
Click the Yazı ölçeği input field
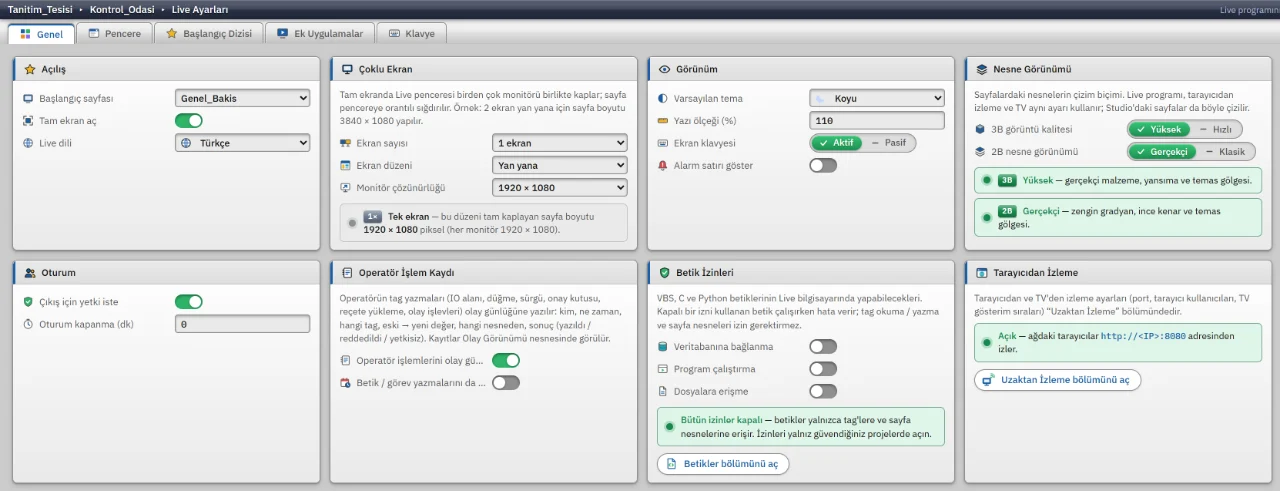pyautogui.click(x=876, y=121)
